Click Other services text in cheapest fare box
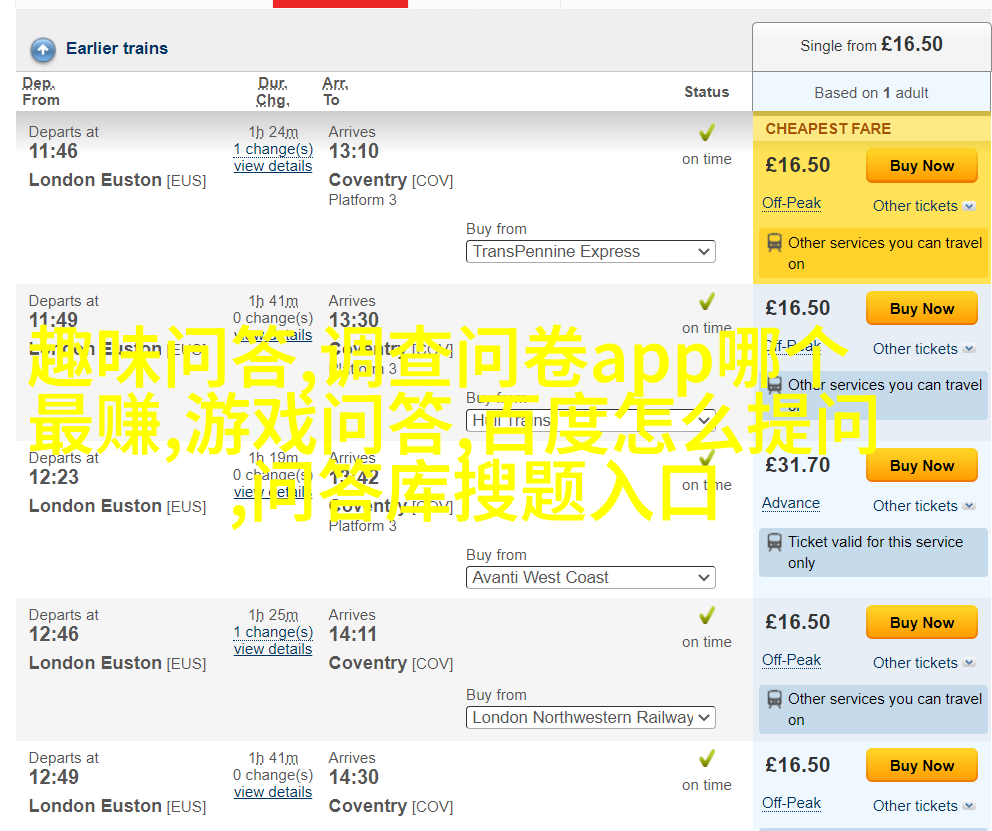The width and height of the screenshot is (992, 831). (x=884, y=253)
